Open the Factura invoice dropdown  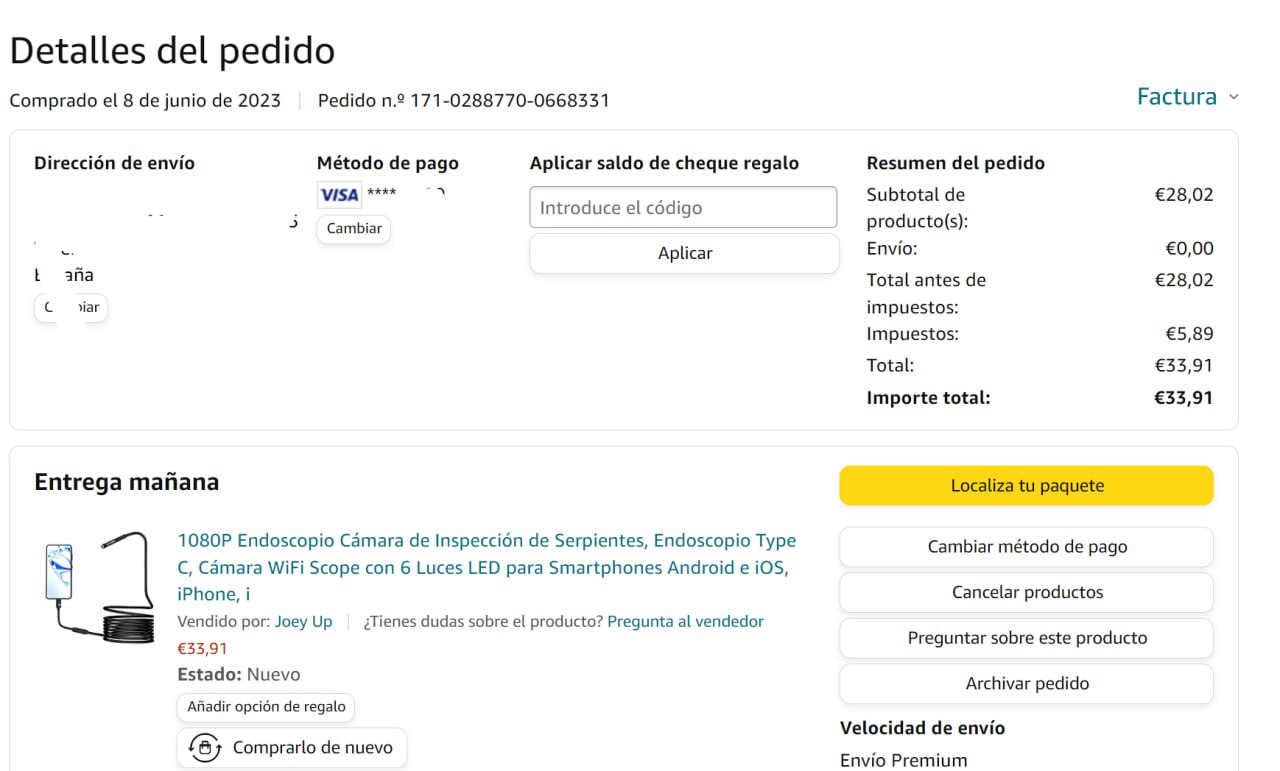[x=1177, y=97]
